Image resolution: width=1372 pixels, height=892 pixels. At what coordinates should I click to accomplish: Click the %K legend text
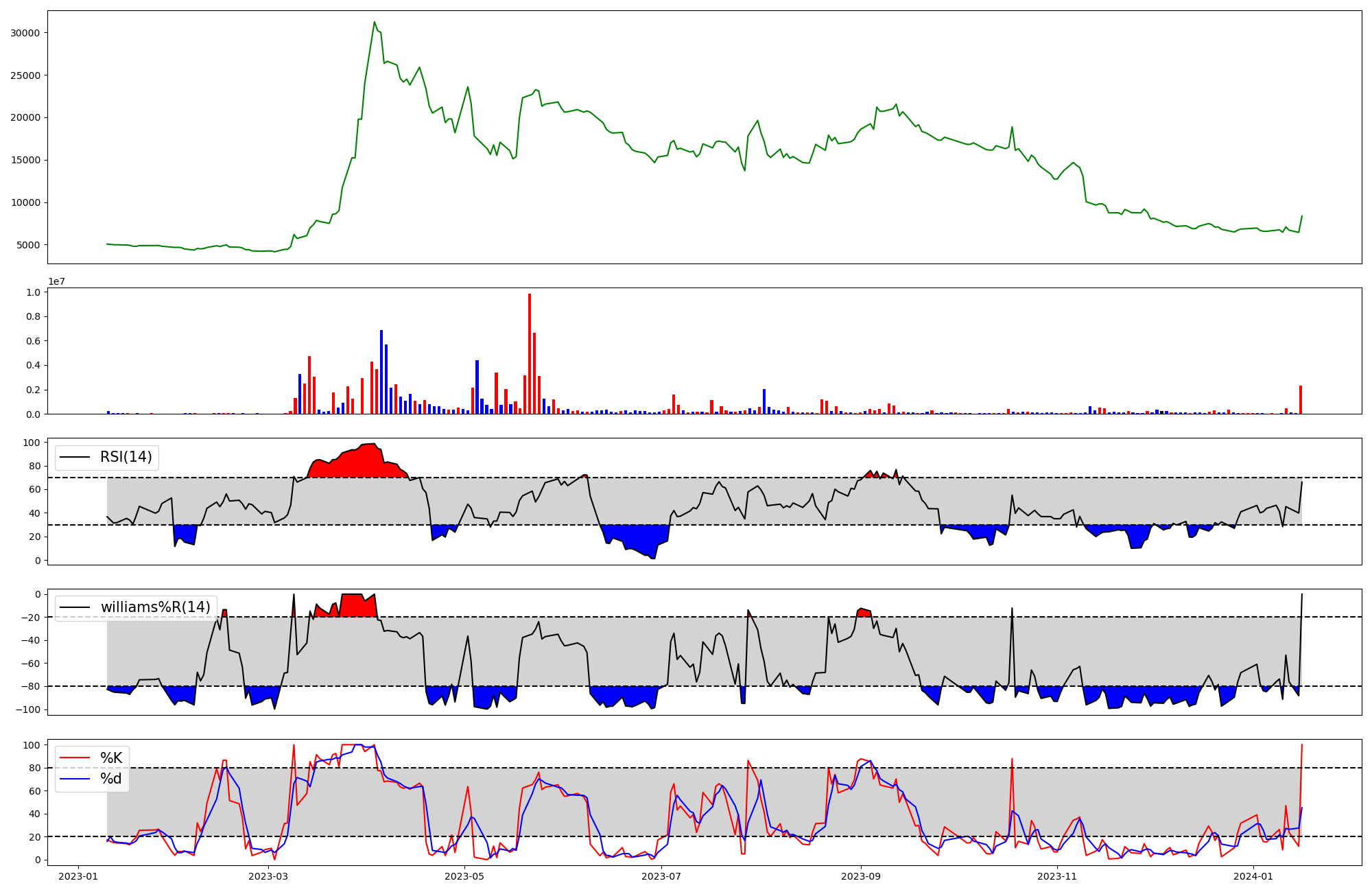coord(111,758)
